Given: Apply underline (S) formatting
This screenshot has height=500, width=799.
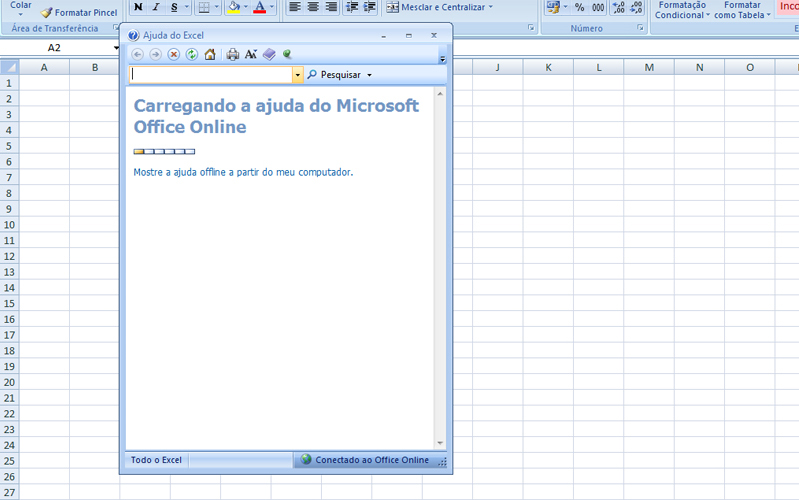Looking at the screenshot, I should tap(174, 7).
